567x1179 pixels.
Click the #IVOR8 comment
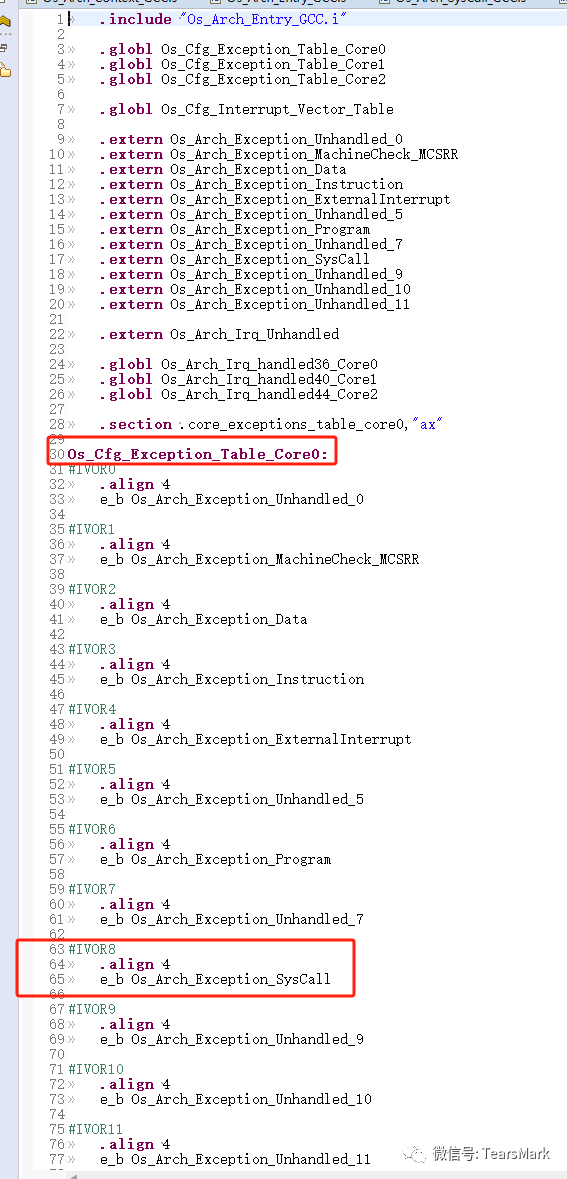[x=92, y=950]
